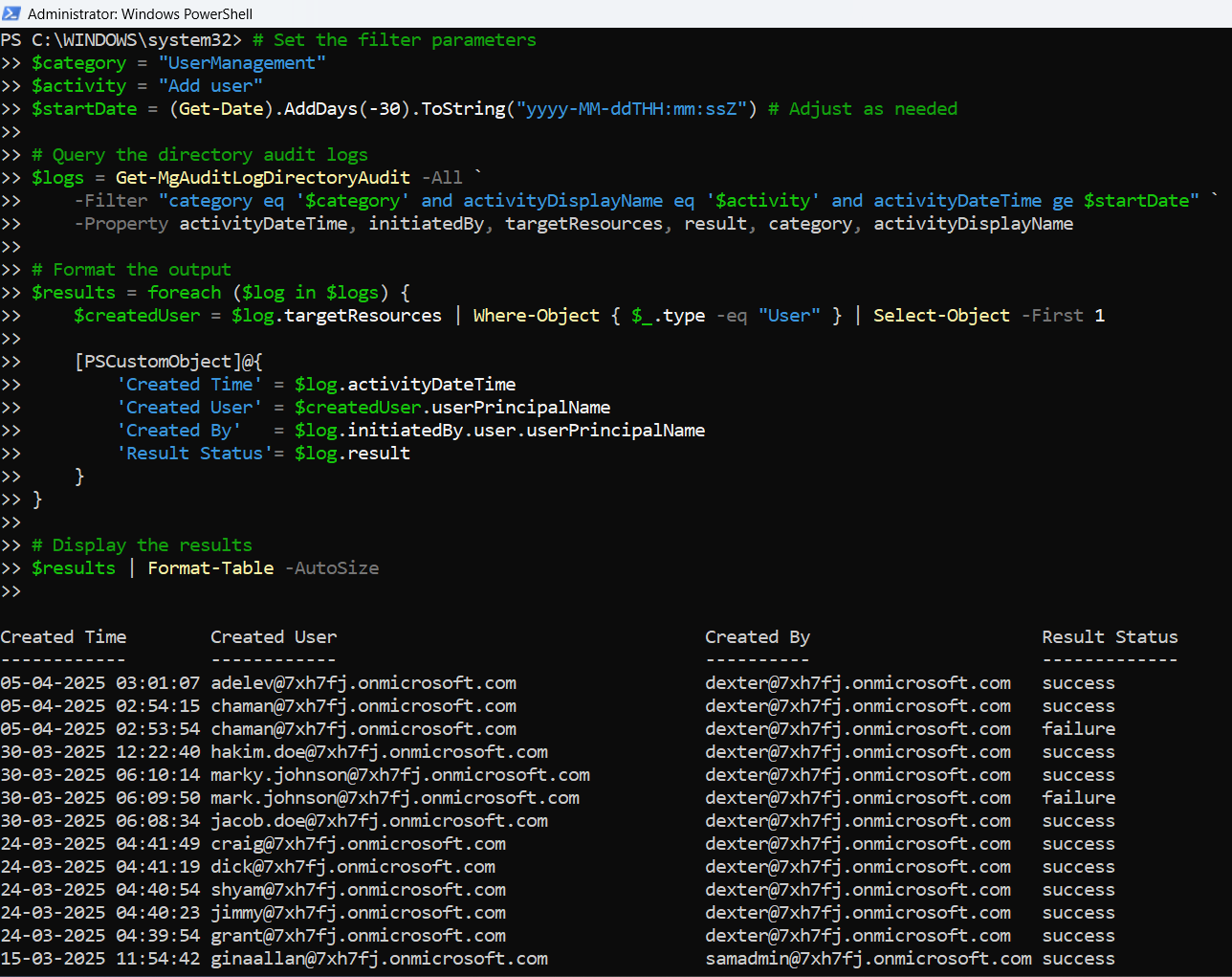Image resolution: width=1232 pixels, height=977 pixels.
Task: Click ginaallan@7xh7fj.onmicrosoft.com user
Action: 380,959
